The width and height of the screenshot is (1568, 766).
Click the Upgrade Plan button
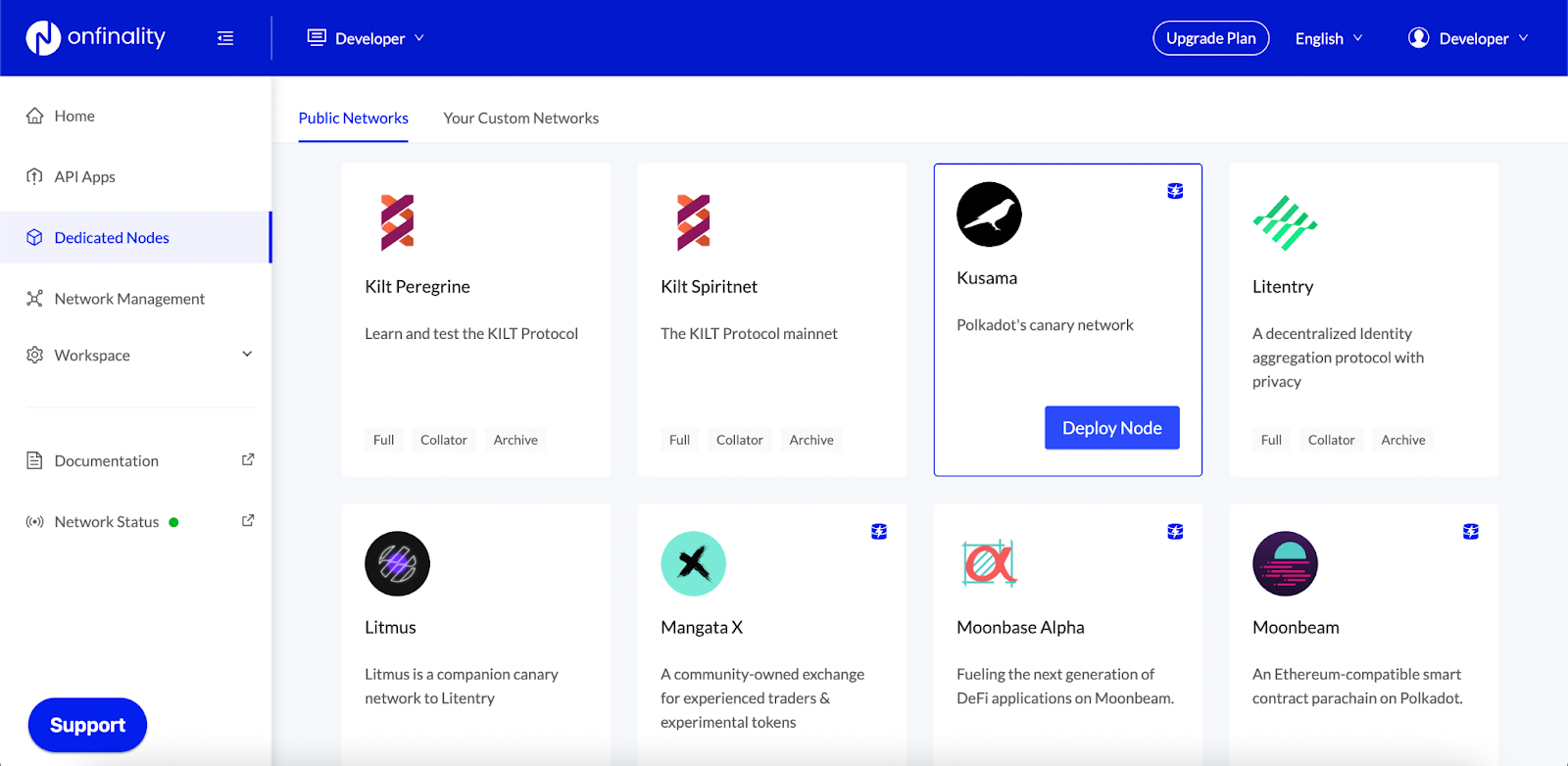pyautogui.click(x=1211, y=38)
